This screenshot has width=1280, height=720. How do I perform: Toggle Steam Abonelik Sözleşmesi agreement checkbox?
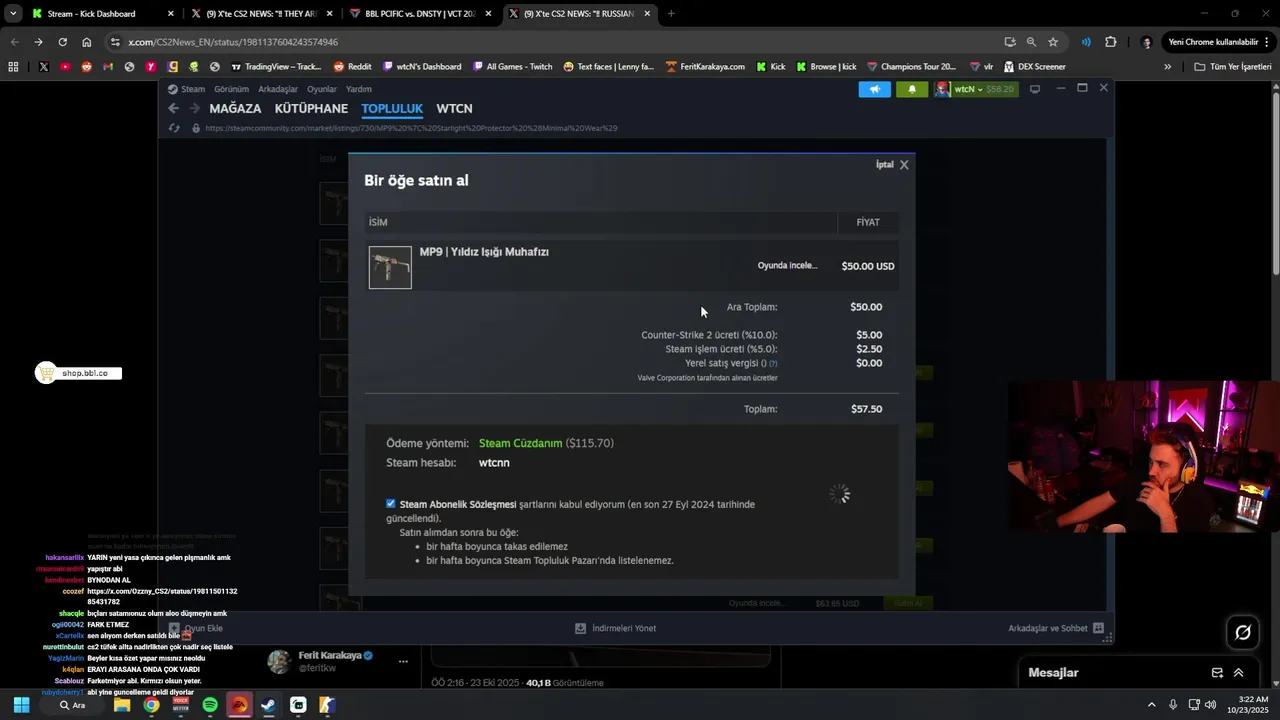pyautogui.click(x=391, y=504)
